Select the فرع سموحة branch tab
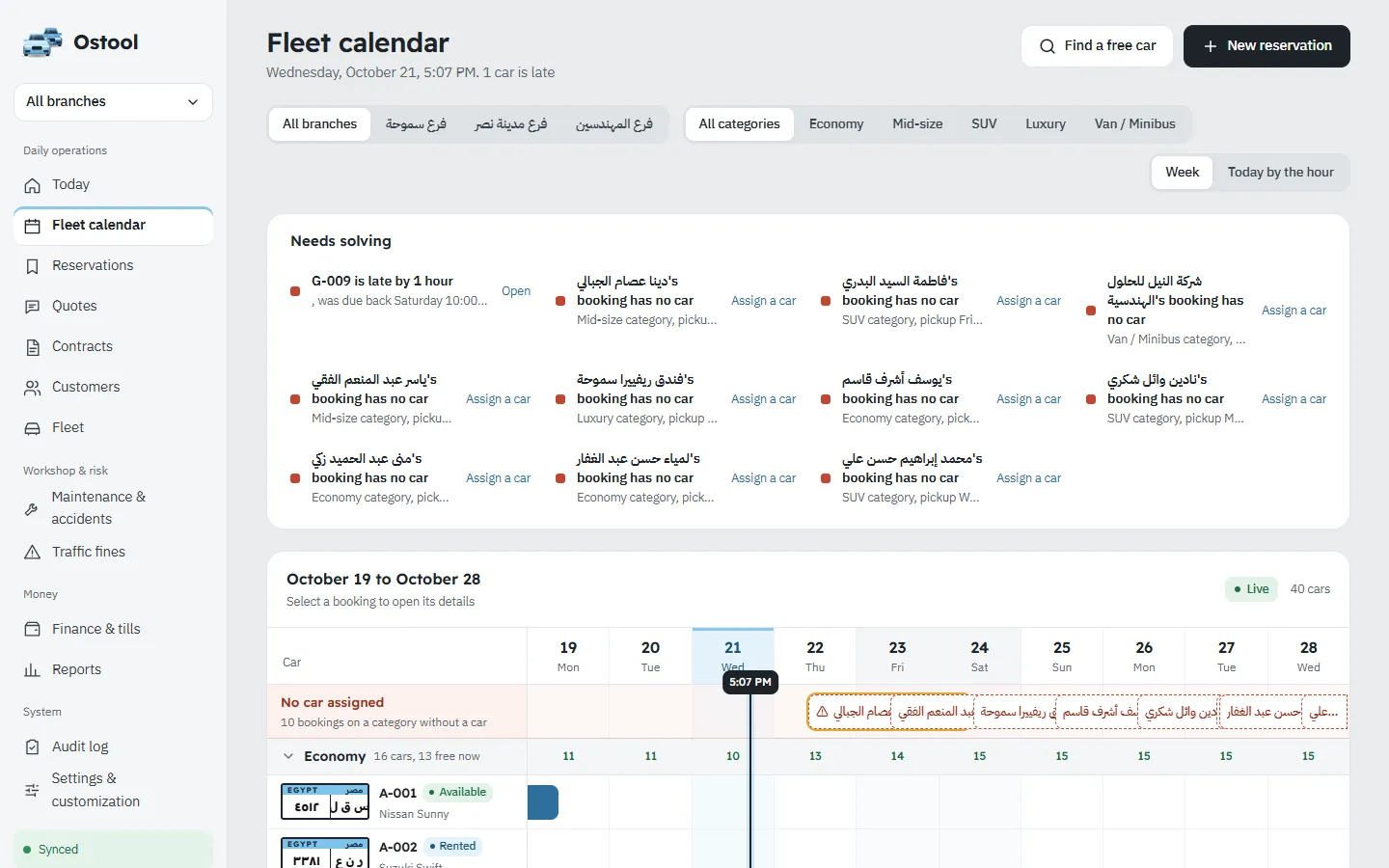1389x868 pixels. 416,124
